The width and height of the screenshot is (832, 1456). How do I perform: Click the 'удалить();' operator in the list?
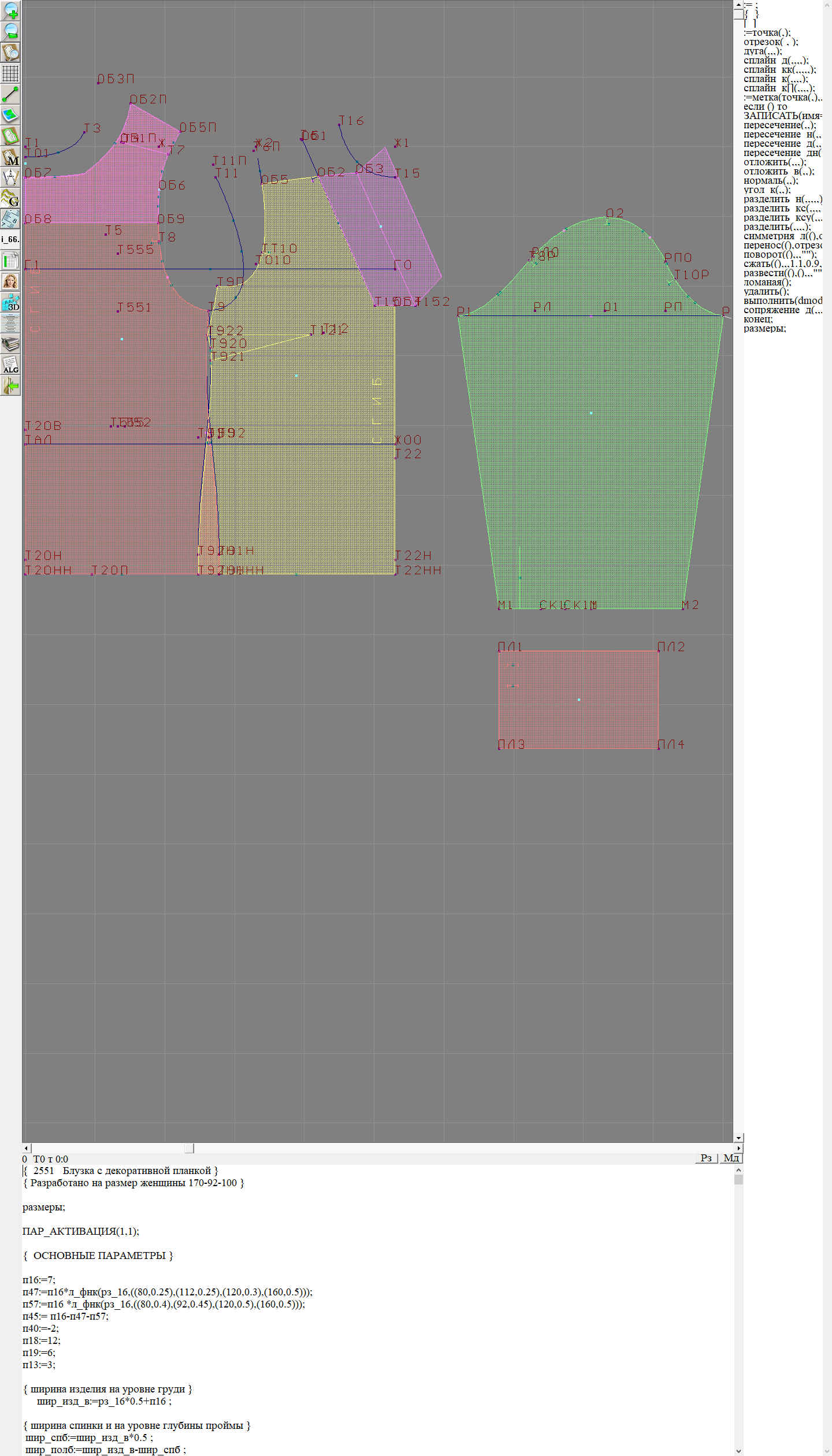coord(766,292)
